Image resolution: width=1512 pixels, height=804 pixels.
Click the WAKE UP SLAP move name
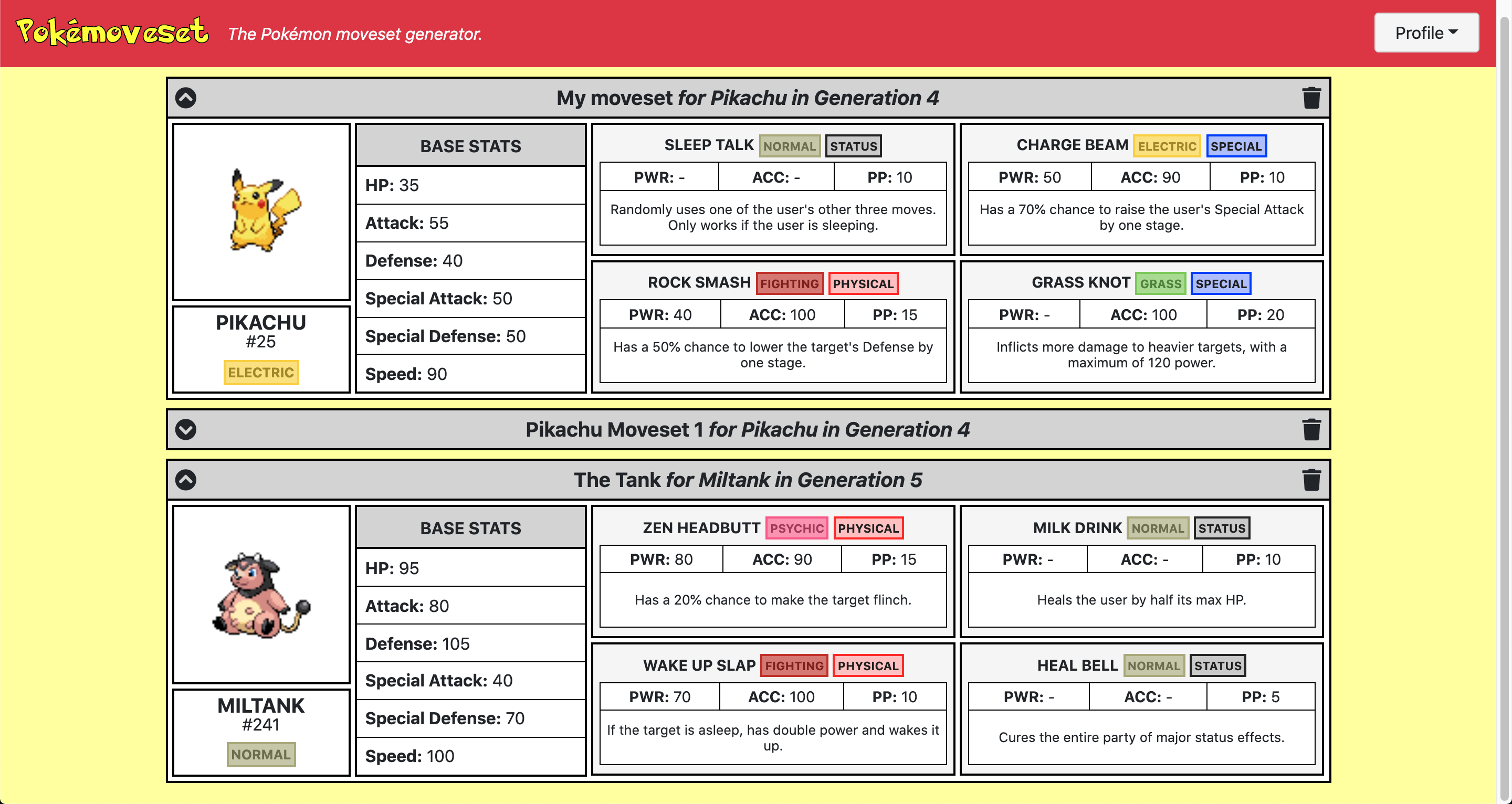699,665
